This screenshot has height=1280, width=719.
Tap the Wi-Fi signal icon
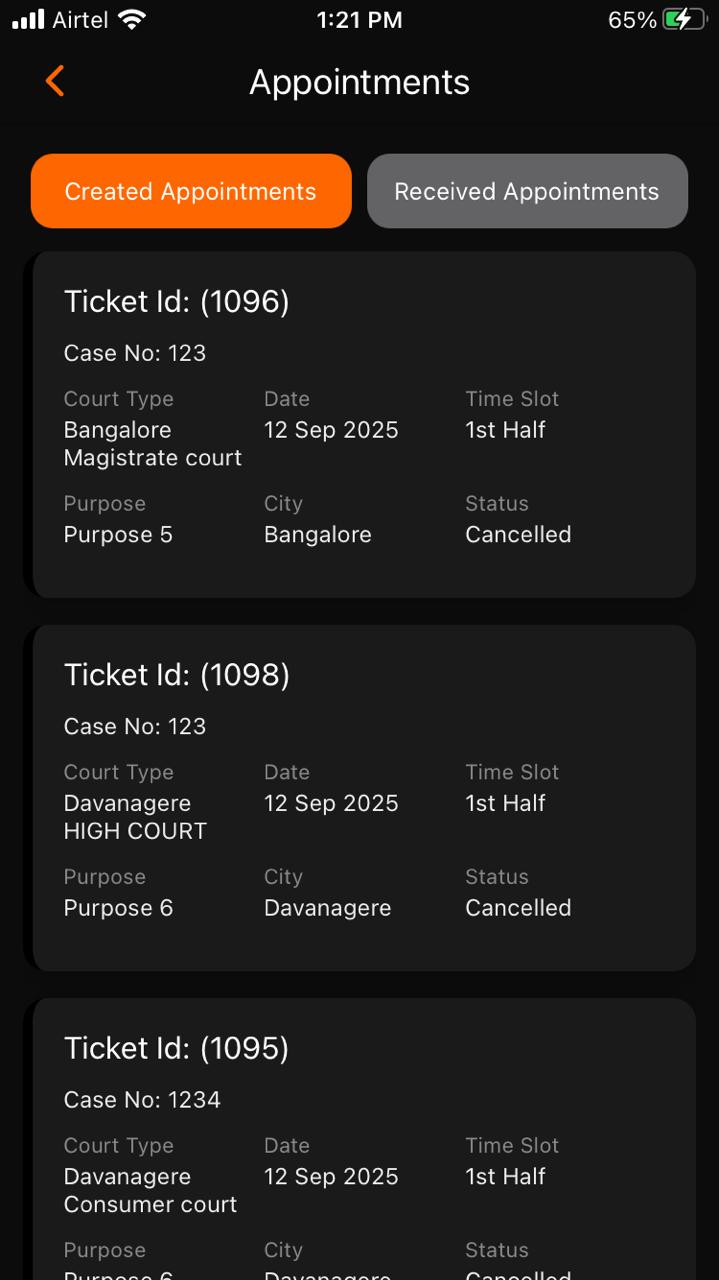[x=130, y=20]
